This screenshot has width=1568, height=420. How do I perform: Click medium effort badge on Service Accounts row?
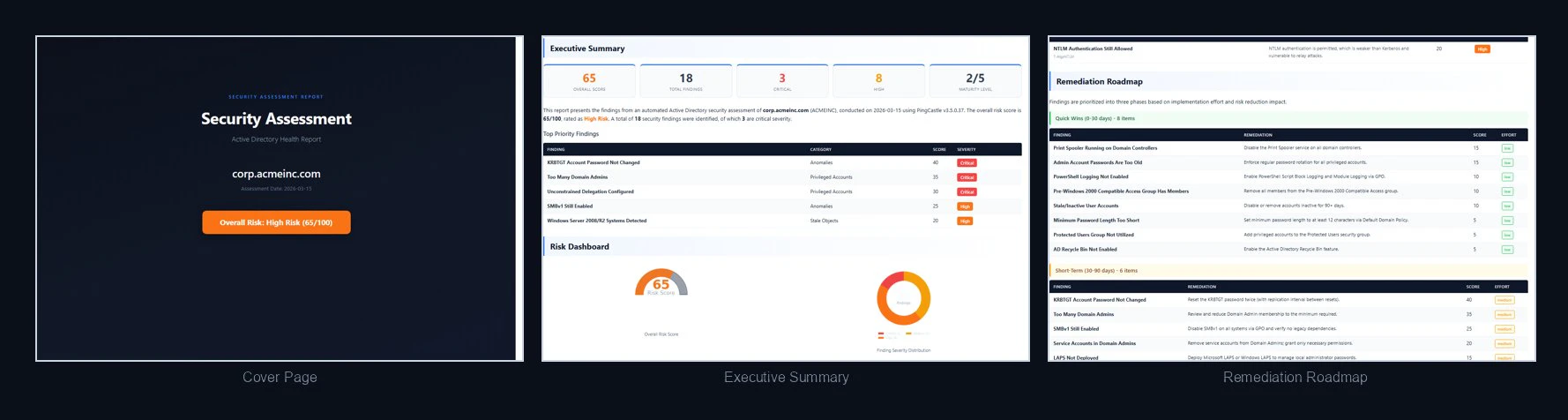(1505, 344)
